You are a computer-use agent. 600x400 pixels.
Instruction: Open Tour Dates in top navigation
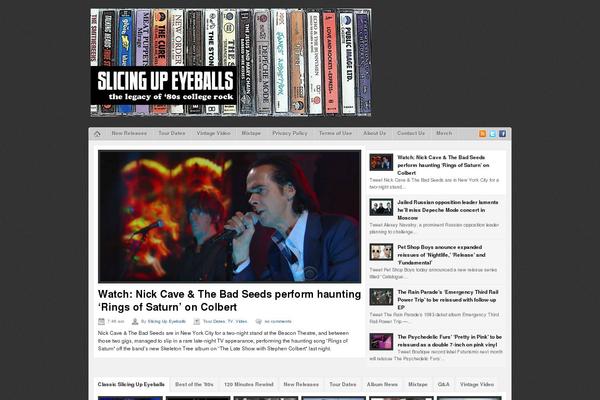(172, 133)
